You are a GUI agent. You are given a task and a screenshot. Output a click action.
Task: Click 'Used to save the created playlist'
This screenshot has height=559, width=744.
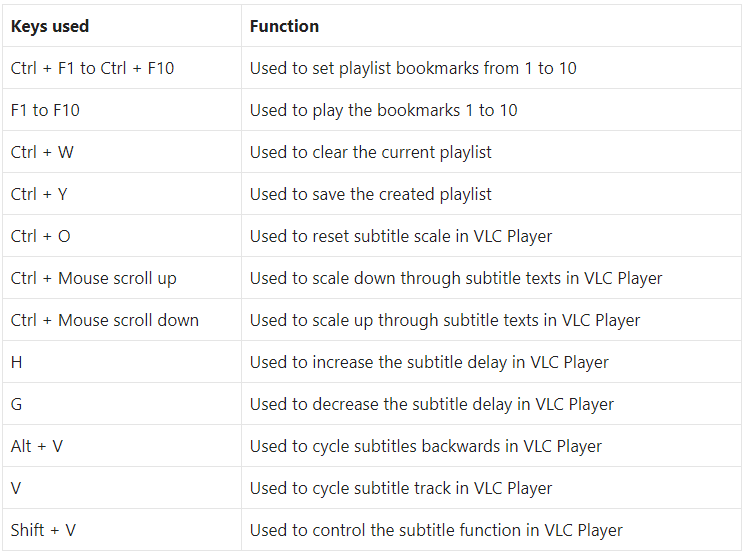coord(371,195)
